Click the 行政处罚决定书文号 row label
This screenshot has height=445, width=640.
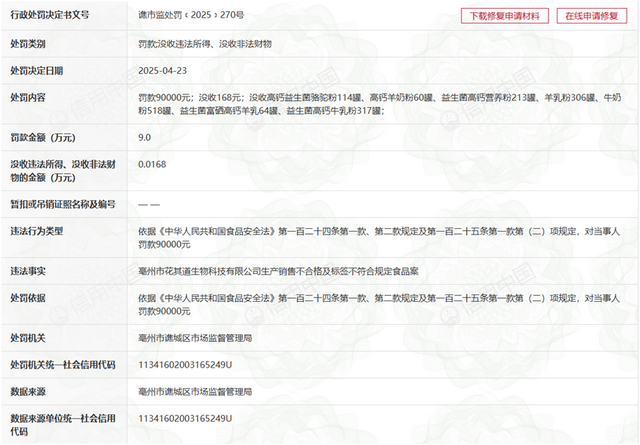49,16
